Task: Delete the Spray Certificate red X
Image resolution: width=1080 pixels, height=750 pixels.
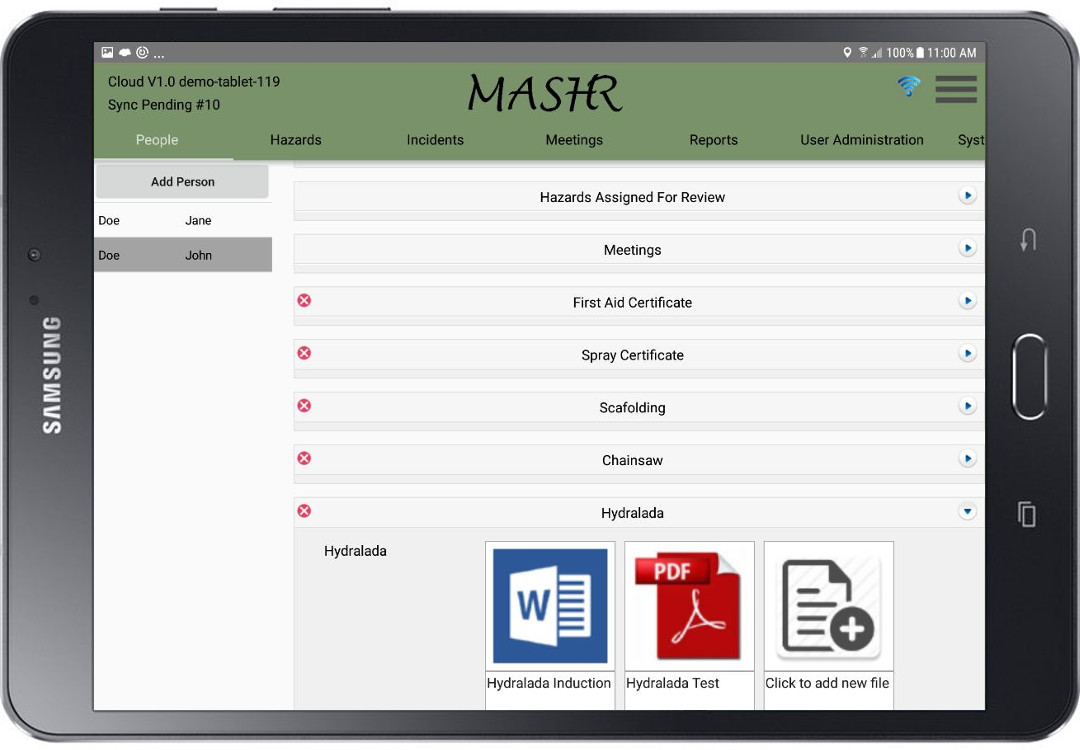Action: point(304,353)
